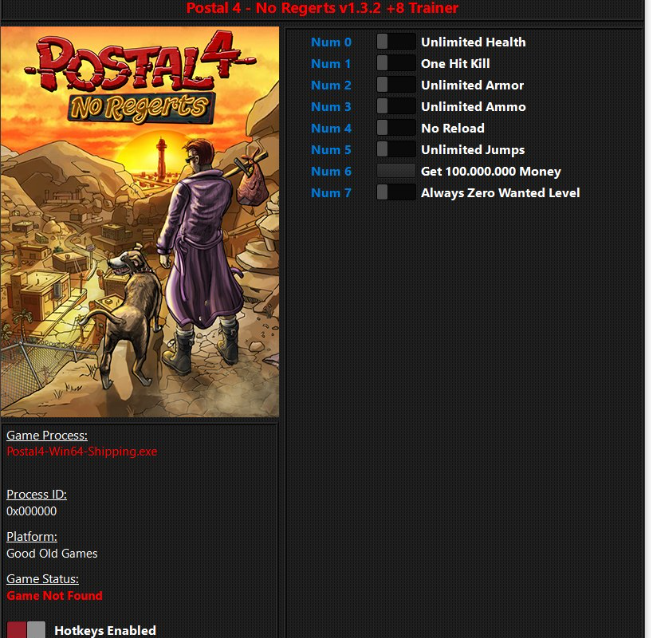
Task: Click the Num 7 hotkey label
Action: [x=331, y=193]
